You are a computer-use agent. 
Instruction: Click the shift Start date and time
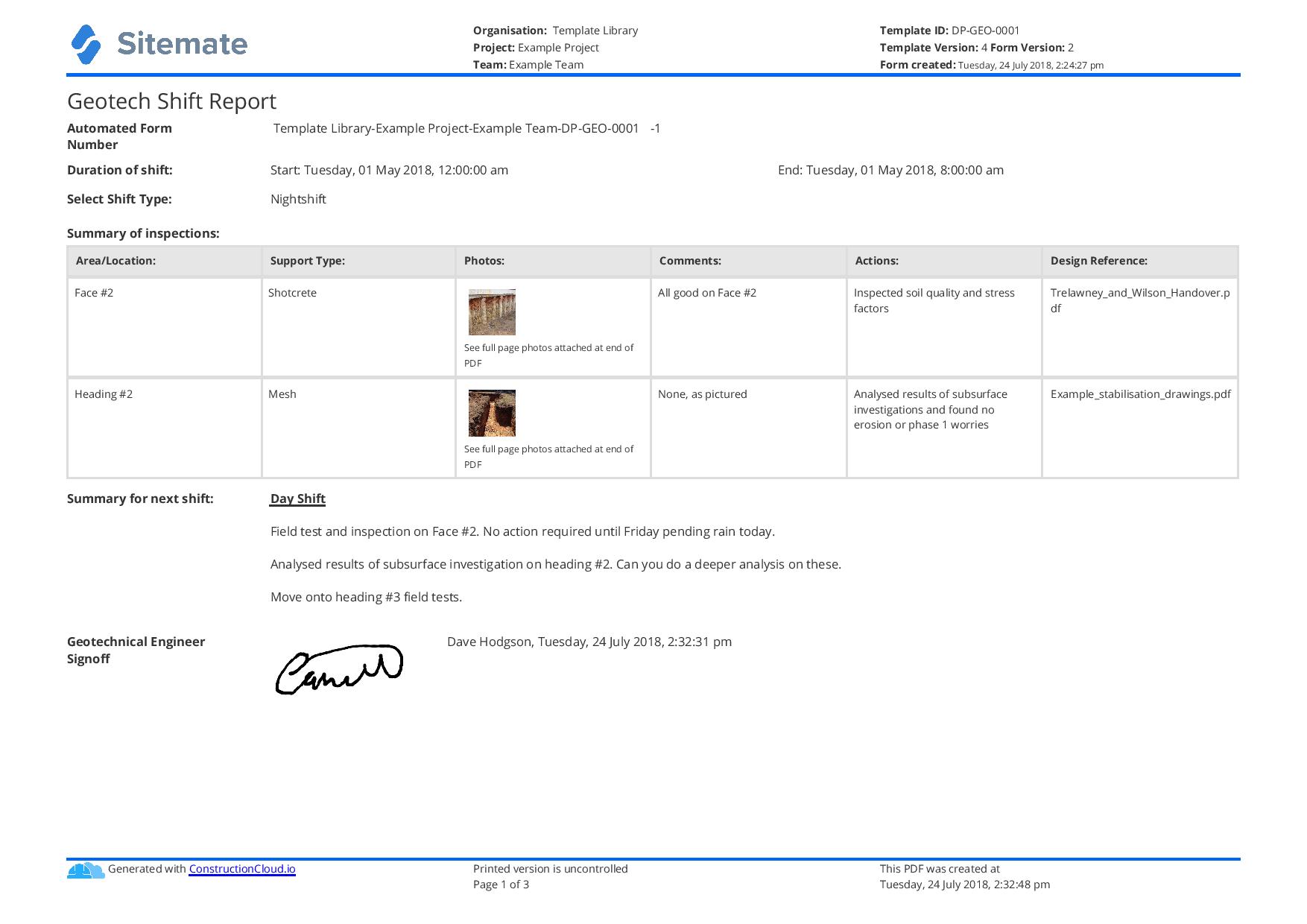coord(389,170)
